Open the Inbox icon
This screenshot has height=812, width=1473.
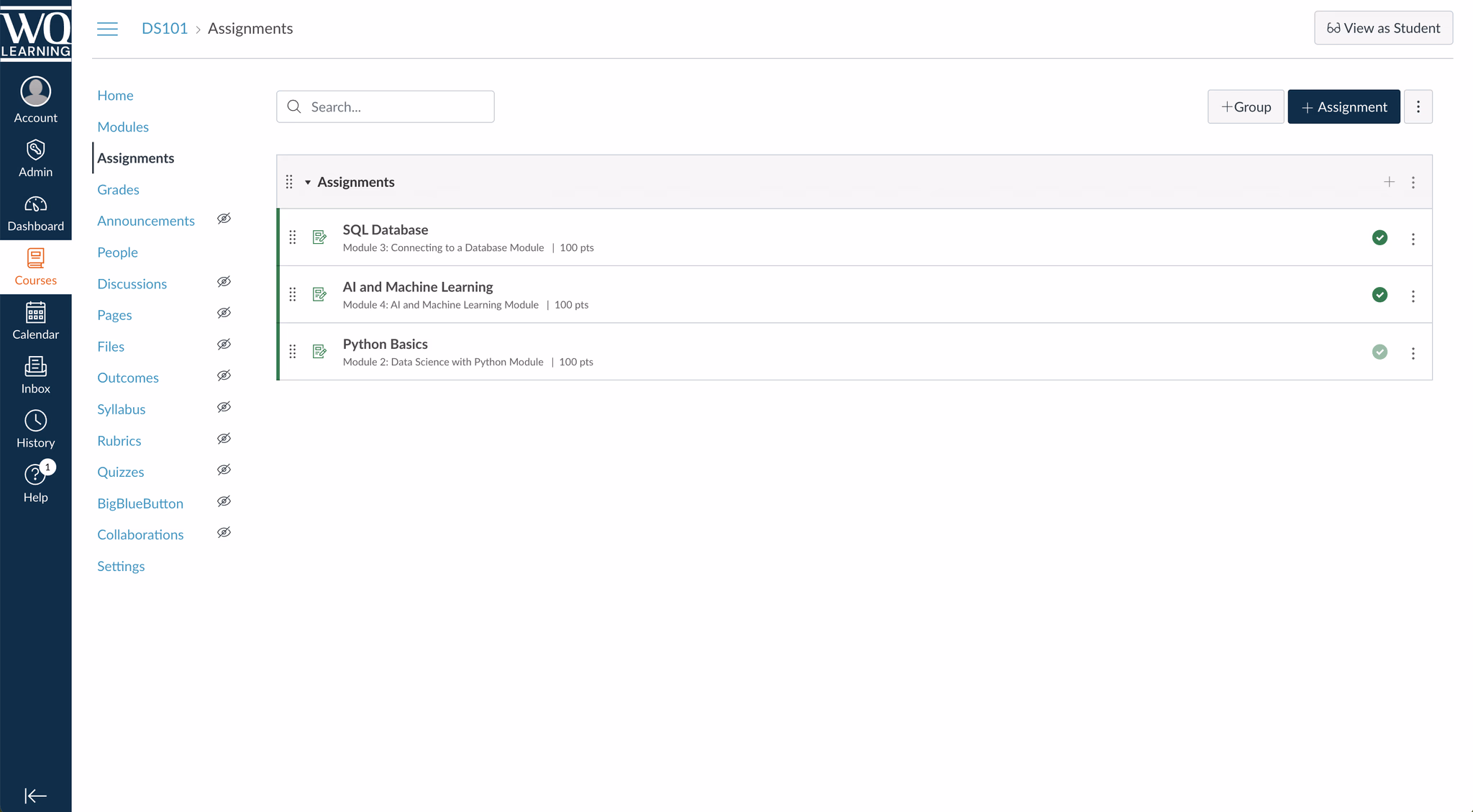[x=35, y=366]
